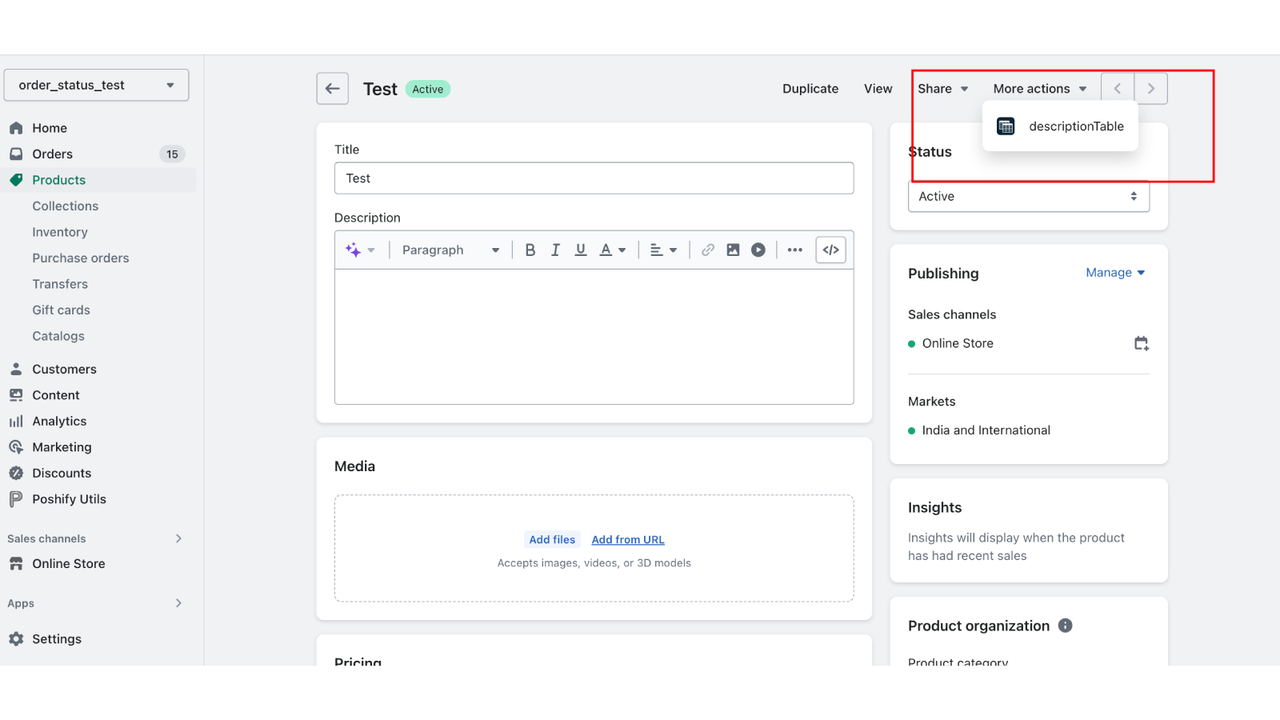Switch to HTML code view in the editor

(x=830, y=249)
